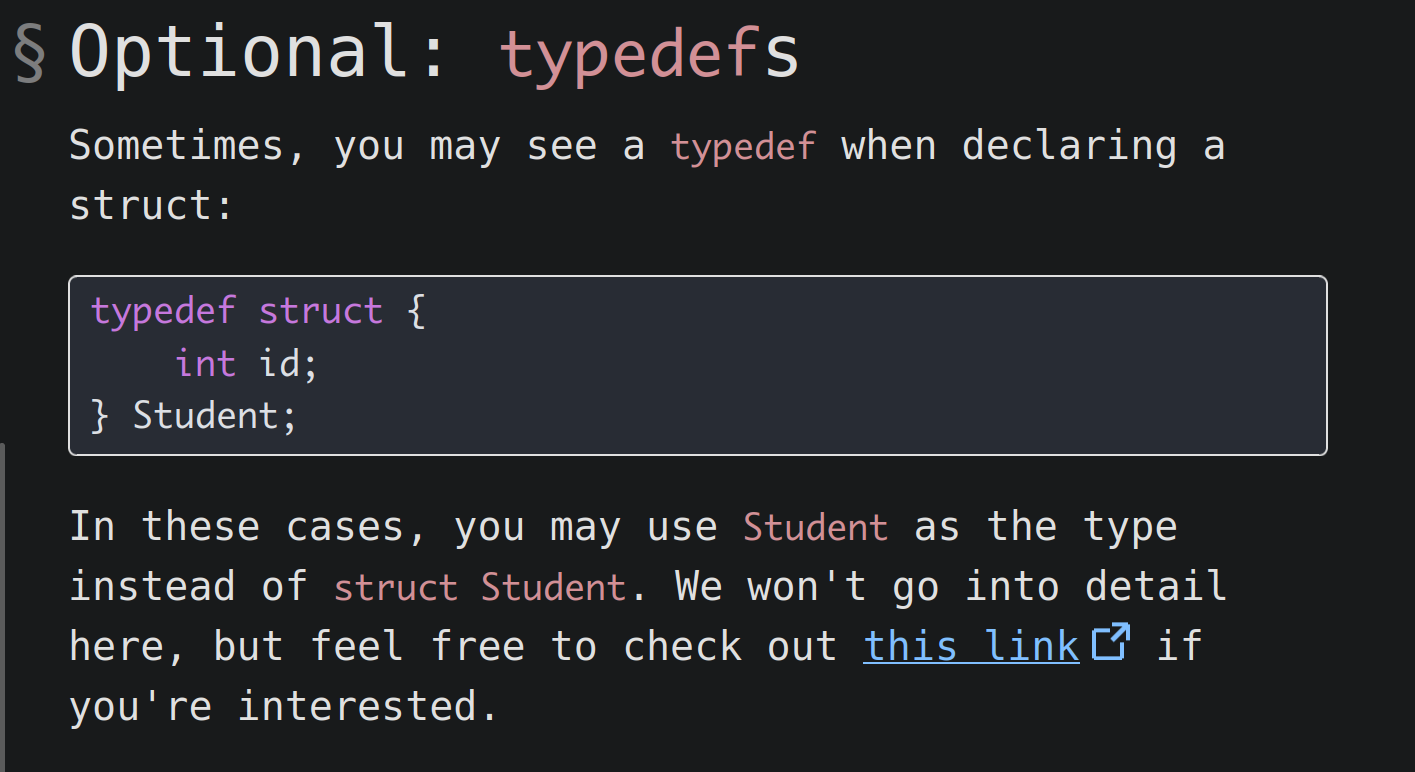The image size is (1415, 772).
Task: Click the word 'Sometimes' in first paragraph
Action: (177, 146)
